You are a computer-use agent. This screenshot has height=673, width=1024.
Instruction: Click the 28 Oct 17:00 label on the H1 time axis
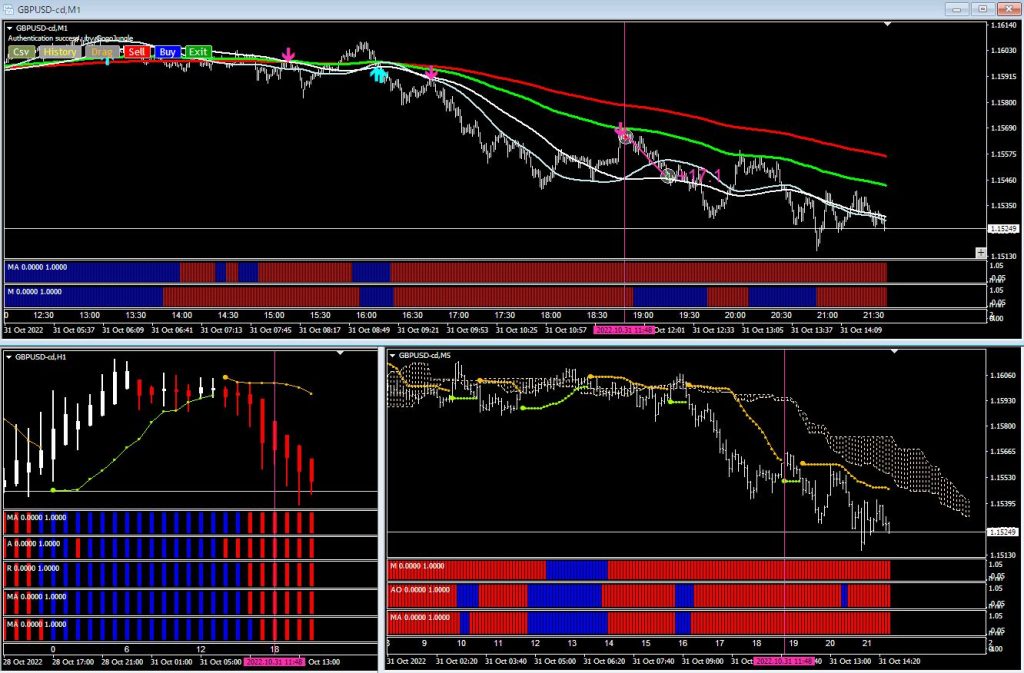click(74, 662)
